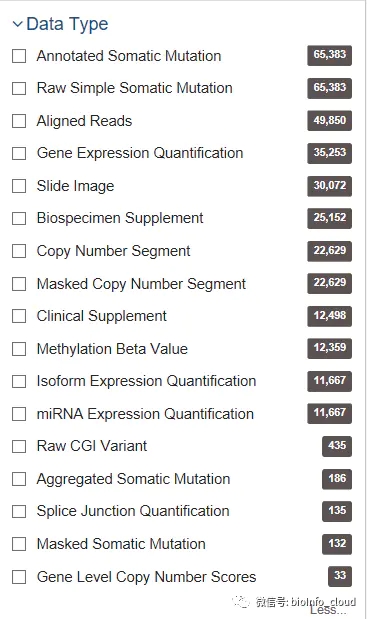
Task: Select Aggregated Somatic Mutation checkbox
Action: (x=19, y=479)
